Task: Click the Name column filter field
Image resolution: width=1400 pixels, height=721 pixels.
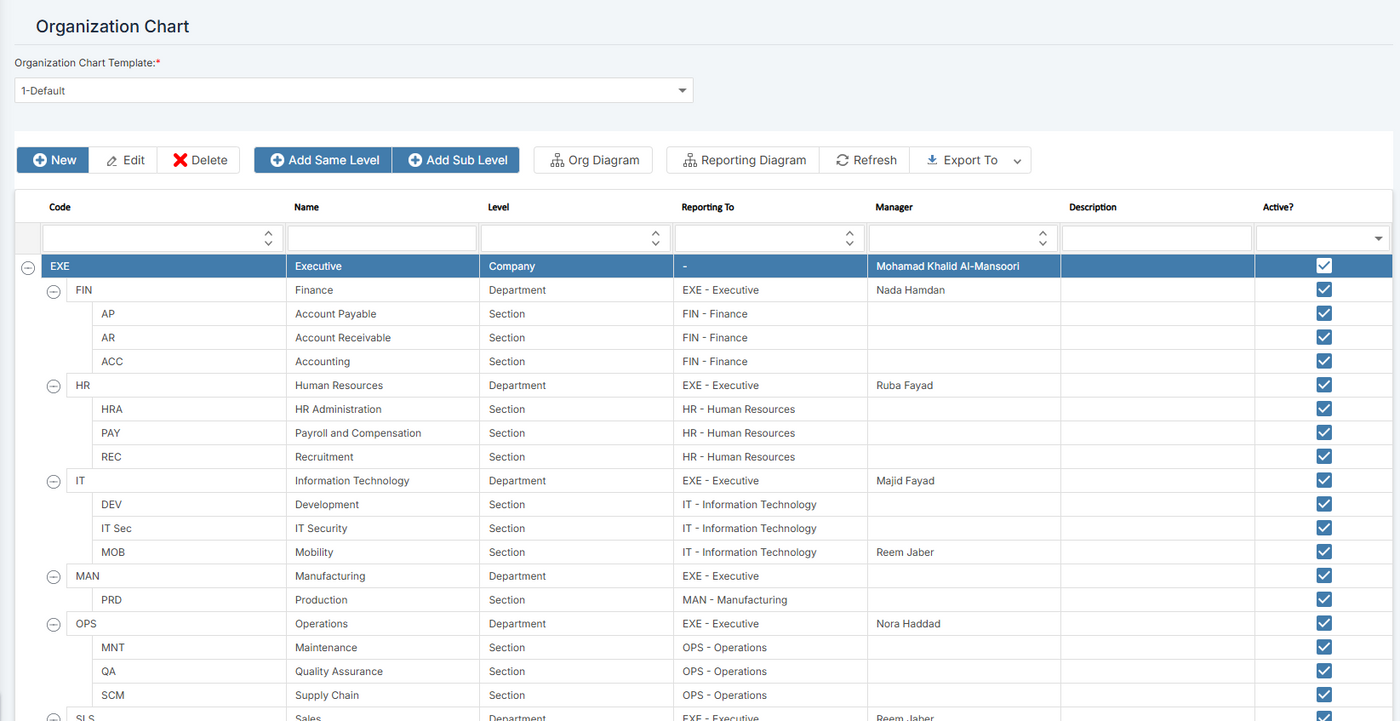Action: coord(382,239)
